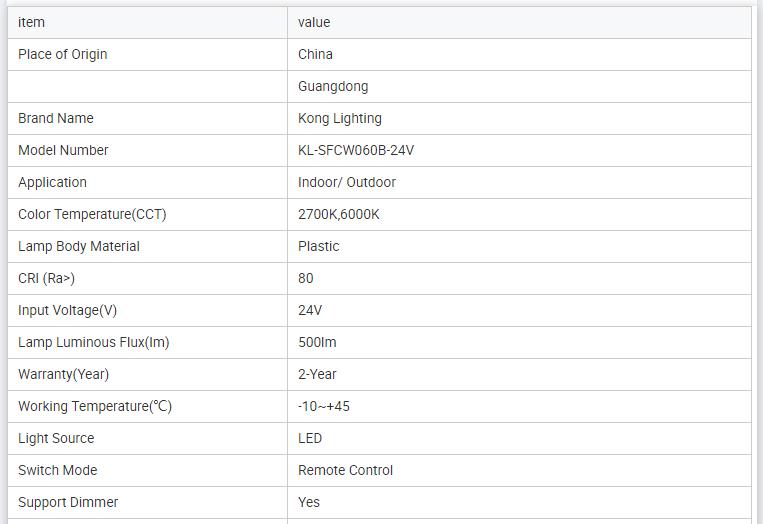Click model number KL-SFCW060B-24V
The image size is (763, 524).
click(356, 150)
